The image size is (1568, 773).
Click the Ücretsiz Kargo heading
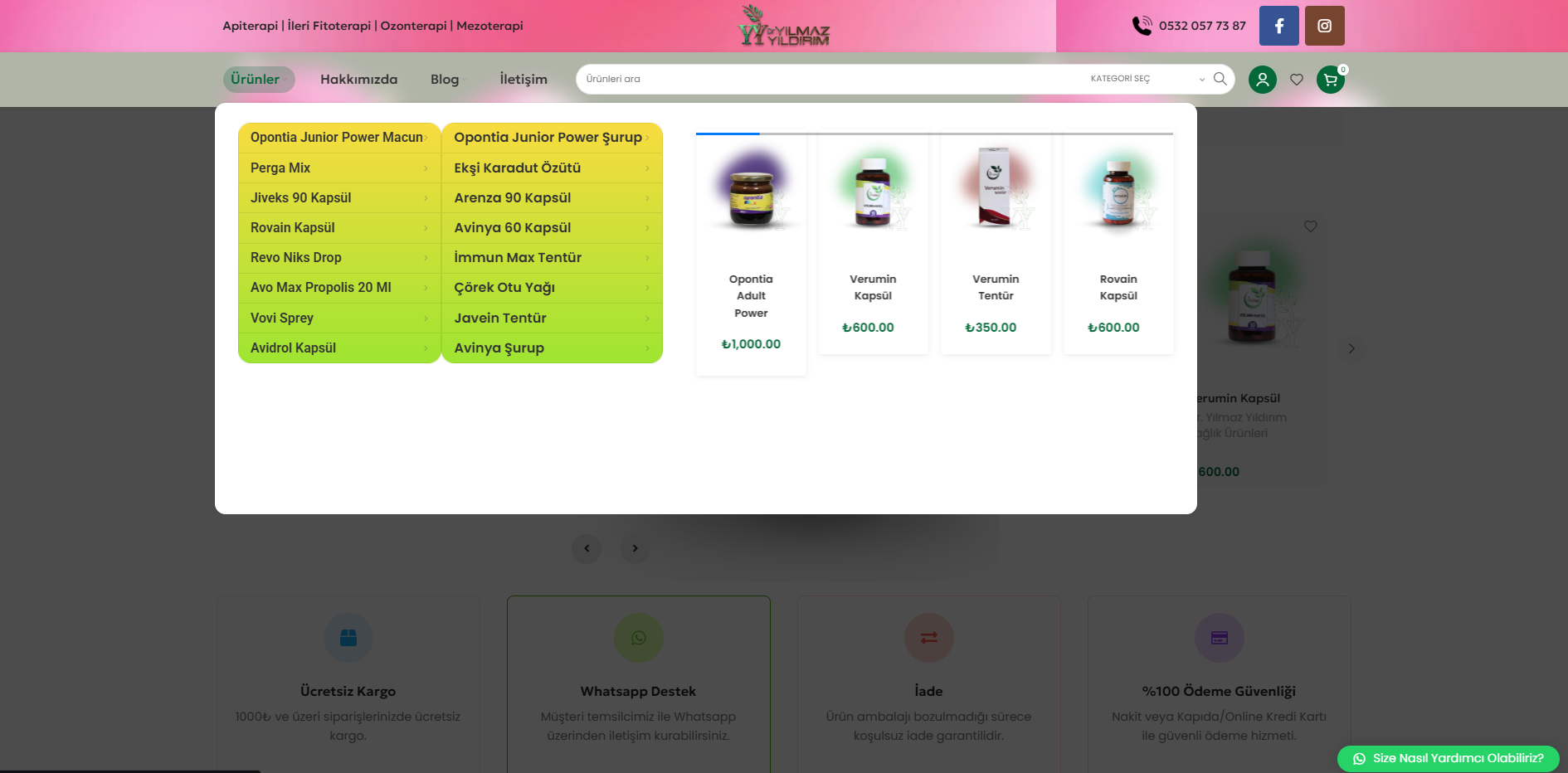[x=348, y=691]
